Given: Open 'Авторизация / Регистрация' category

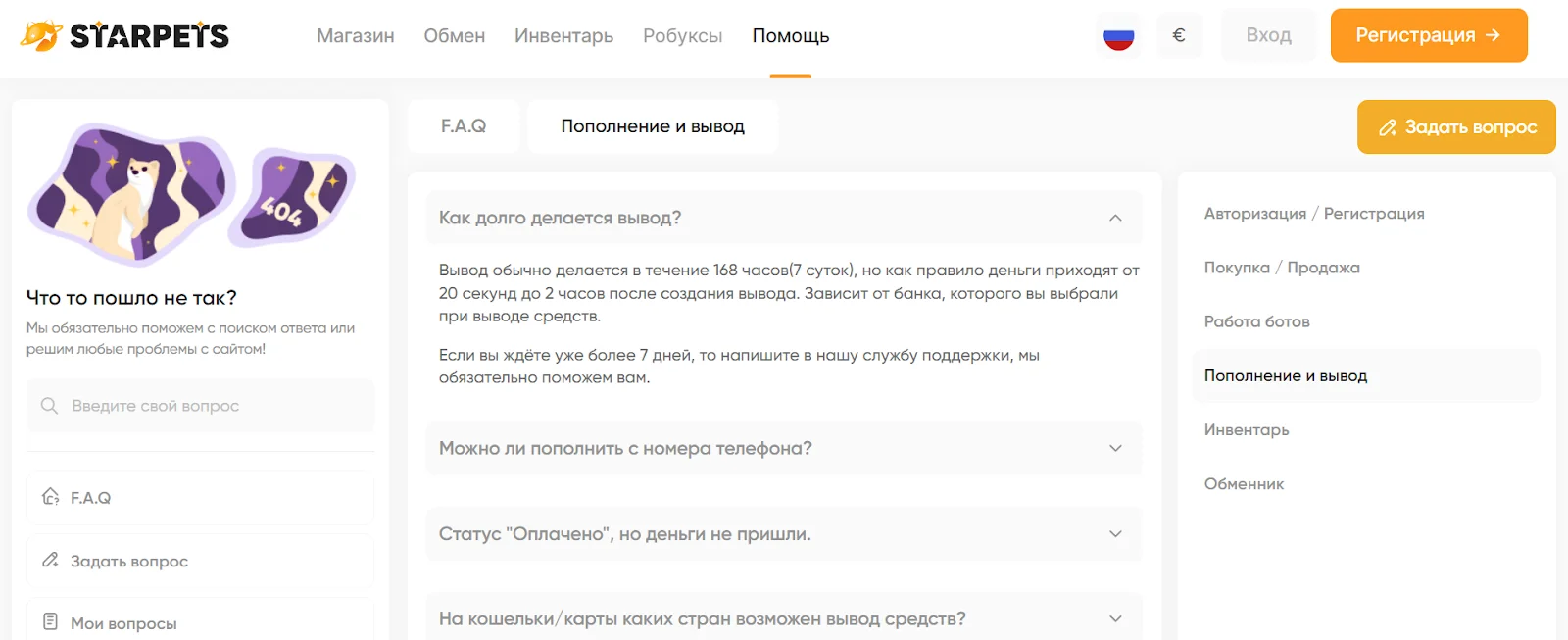Looking at the screenshot, I should click(x=1314, y=214).
